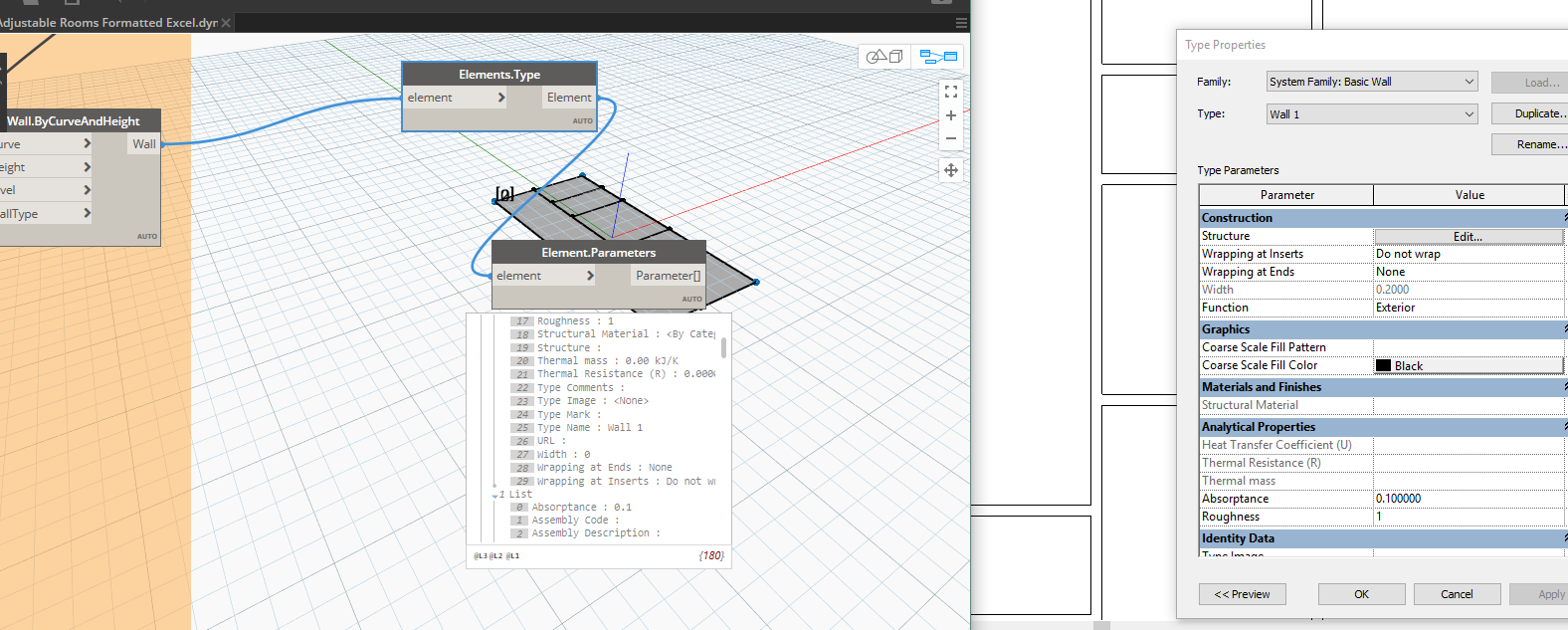Click the Wrapping at Inserts value cell

tap(1470, 254)
